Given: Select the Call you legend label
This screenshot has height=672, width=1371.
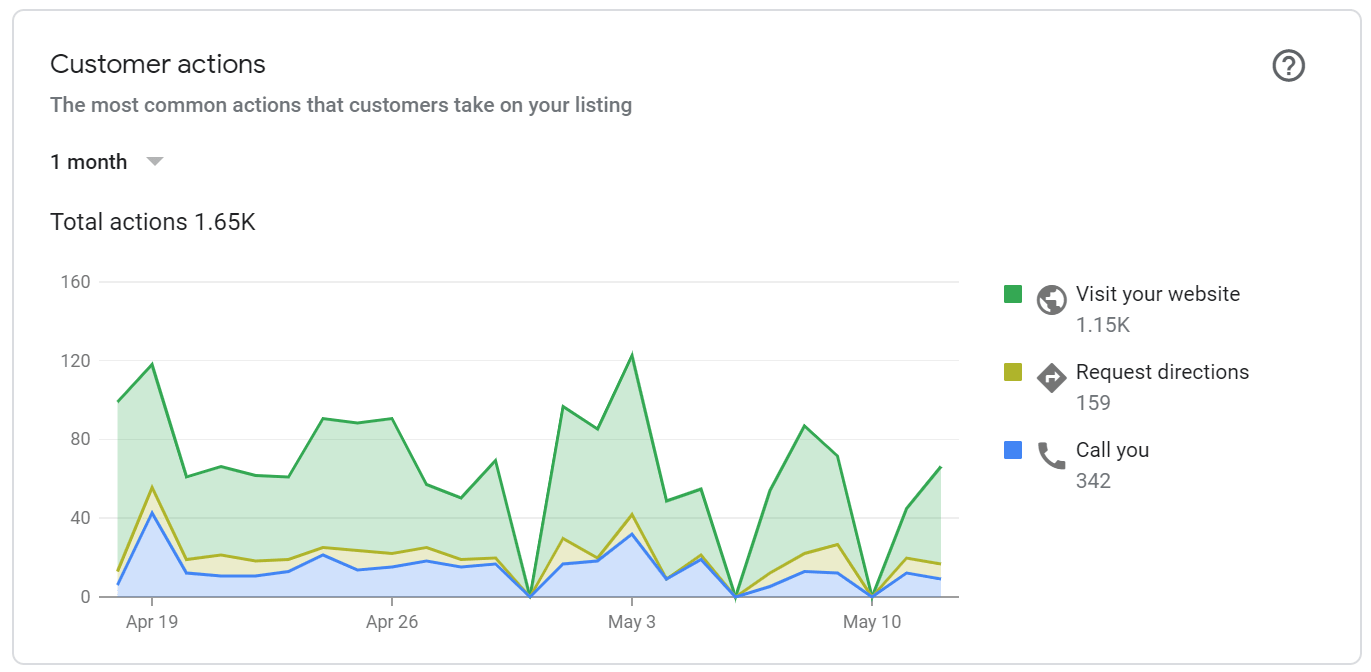Looking at the screenshot, I should pos(1112,450).
